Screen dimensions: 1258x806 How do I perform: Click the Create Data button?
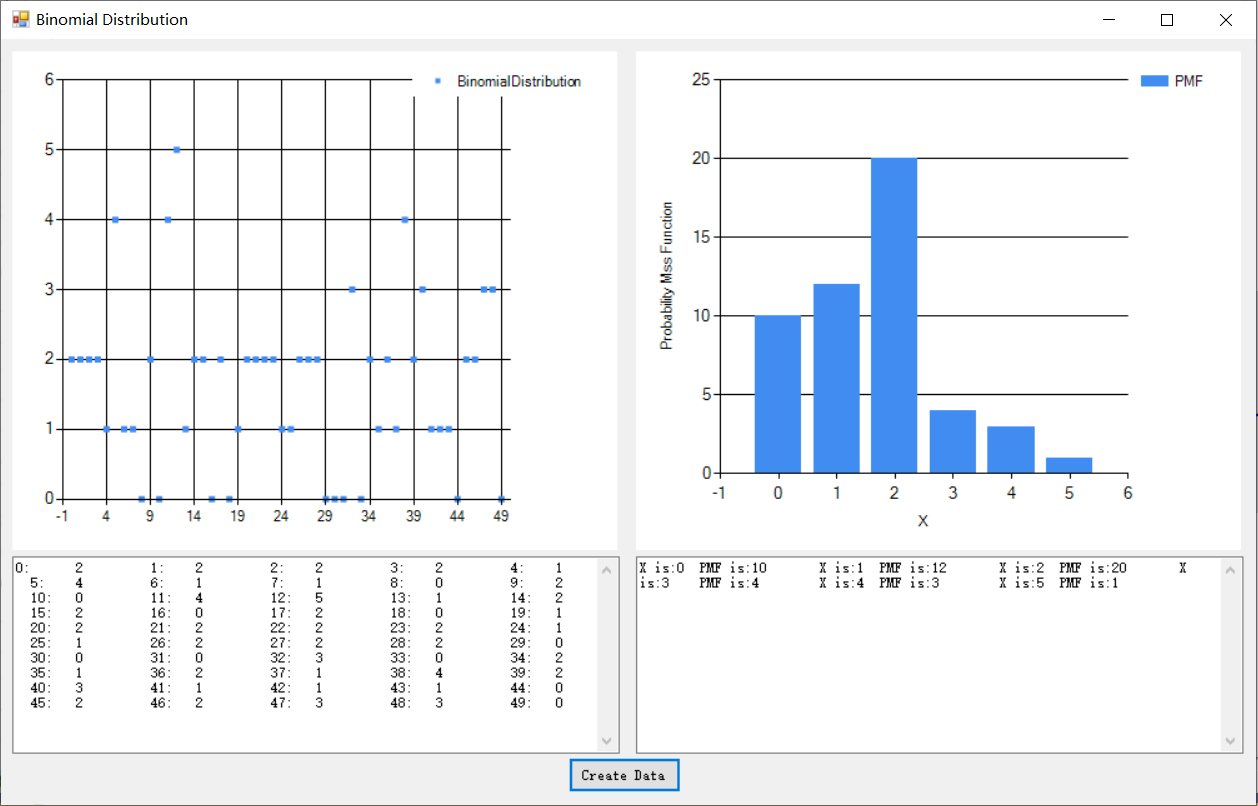623,775
